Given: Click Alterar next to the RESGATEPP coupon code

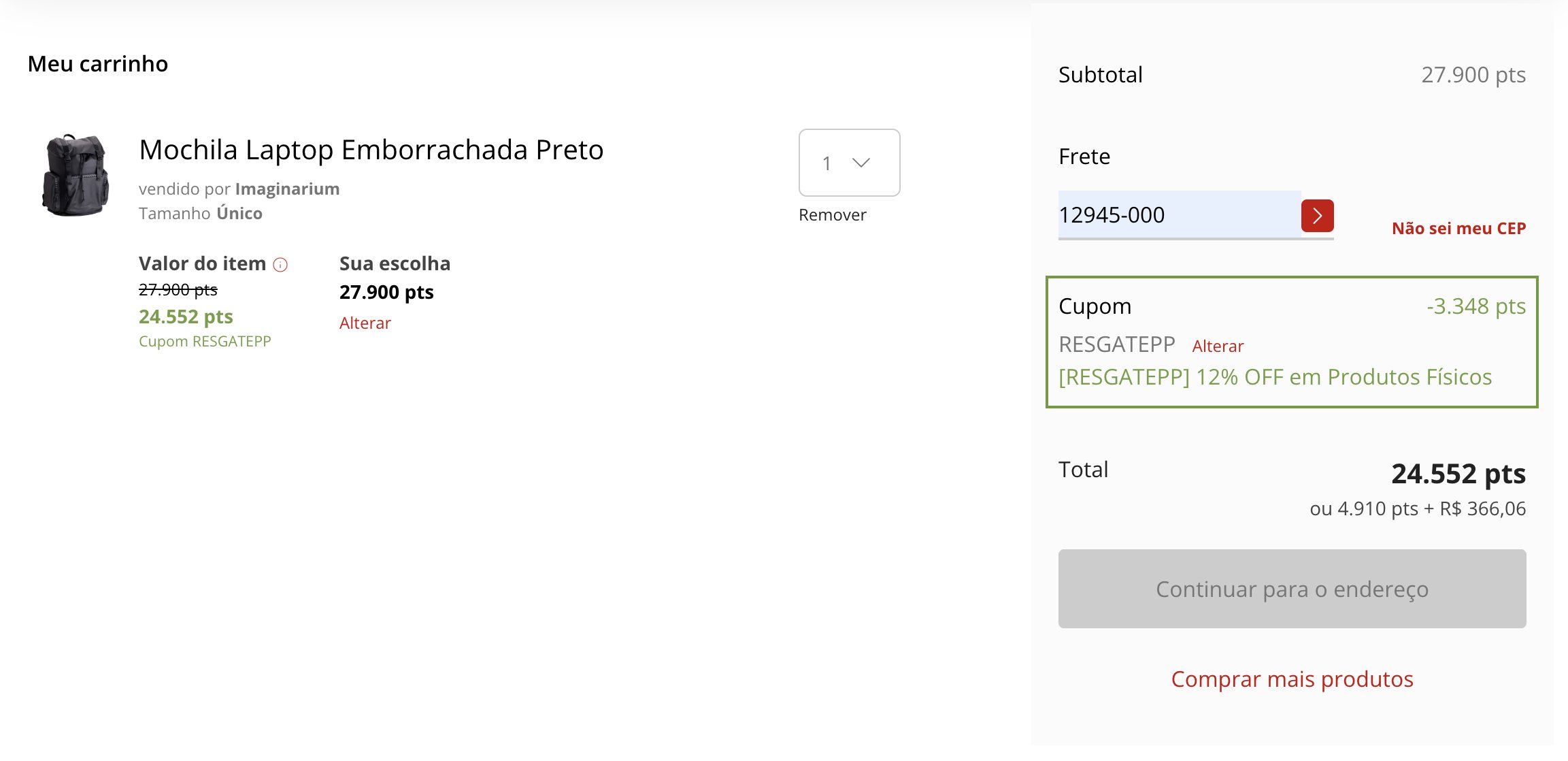Looking at the screenshot, I should (1218, 346).
